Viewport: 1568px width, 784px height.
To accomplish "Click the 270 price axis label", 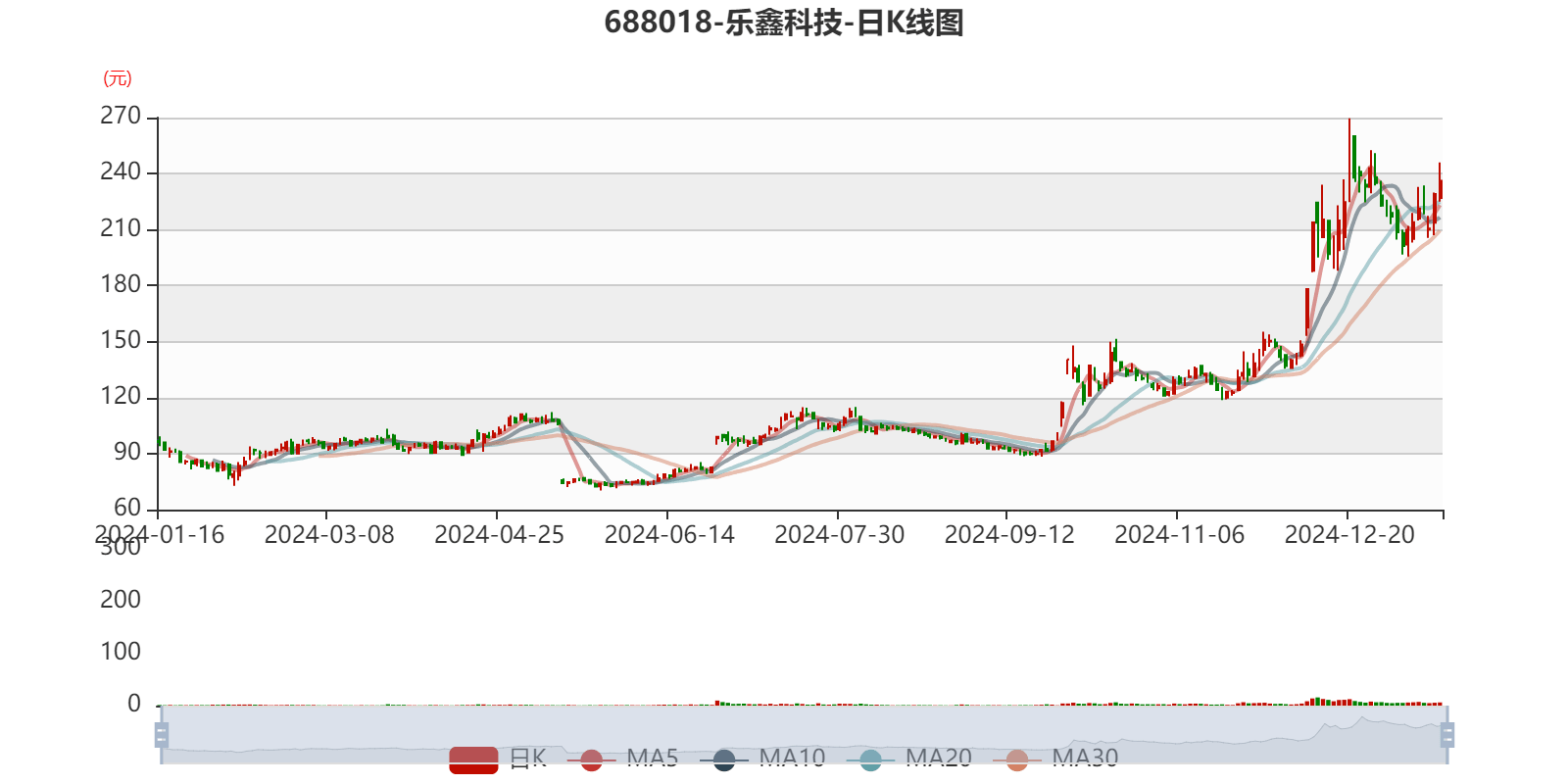I will [x=121, y=116].
